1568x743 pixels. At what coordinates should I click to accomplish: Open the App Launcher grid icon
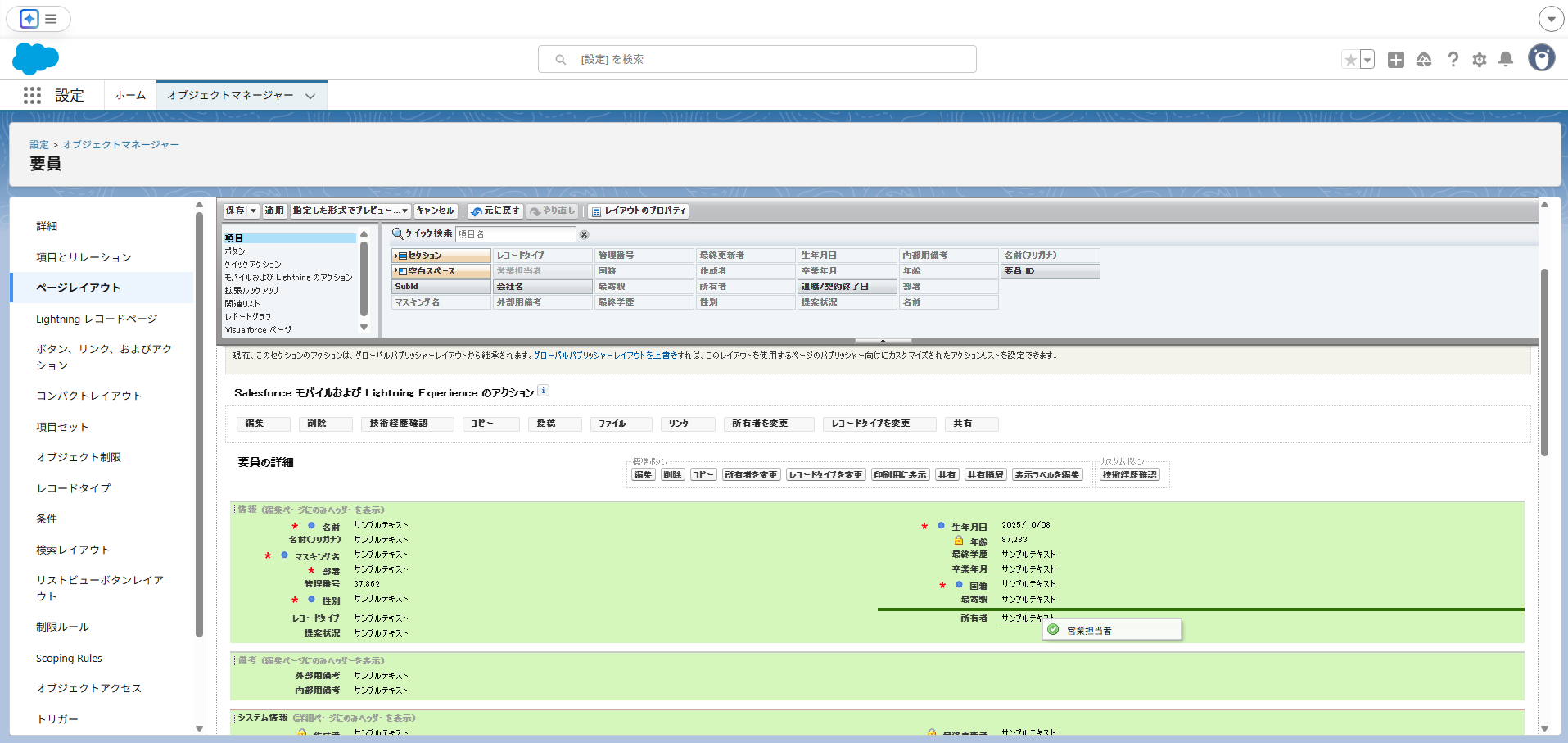tap(32, 96)
